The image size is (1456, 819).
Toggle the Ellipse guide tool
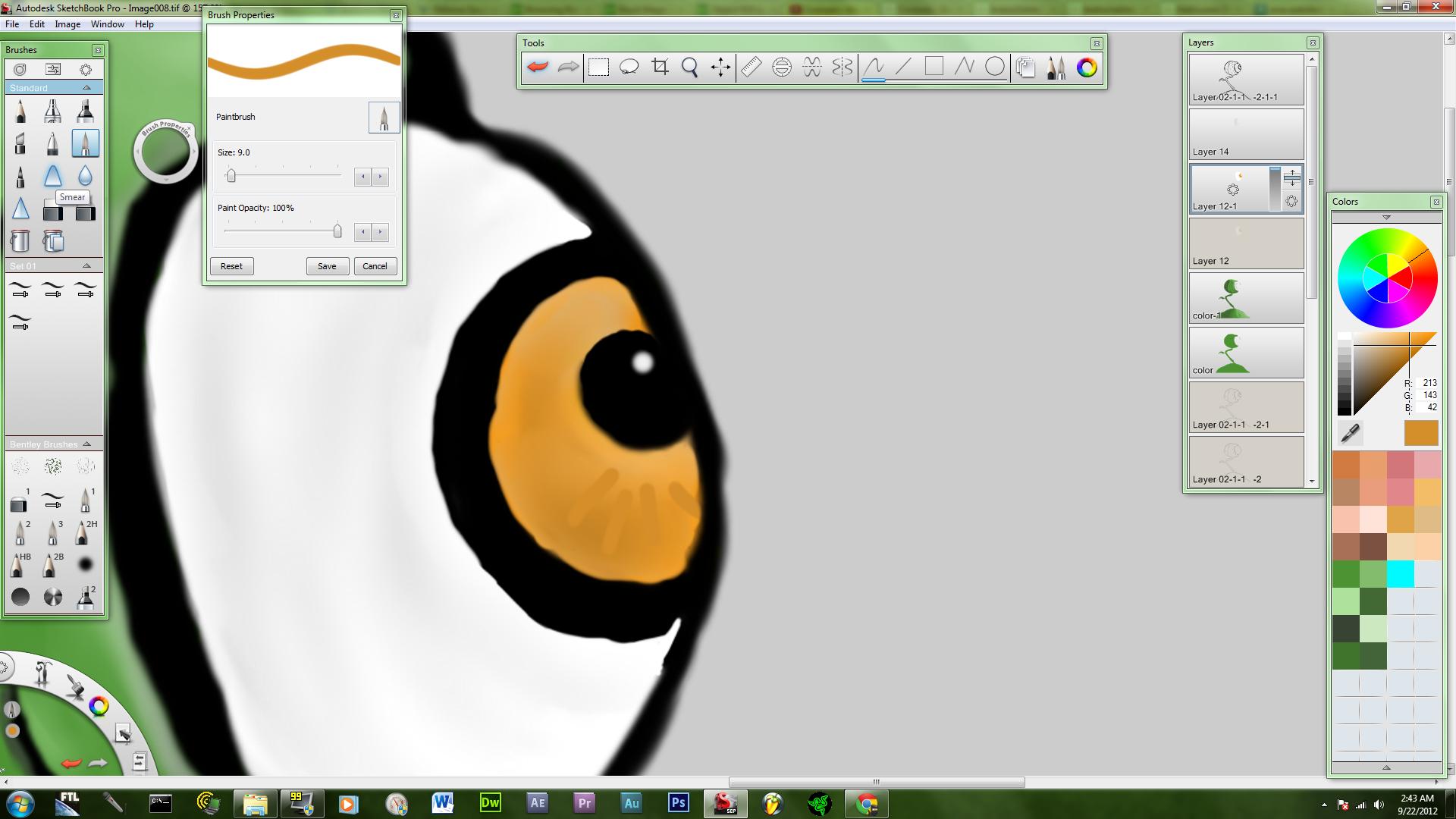pyautogui.click(x=782, y=67)
